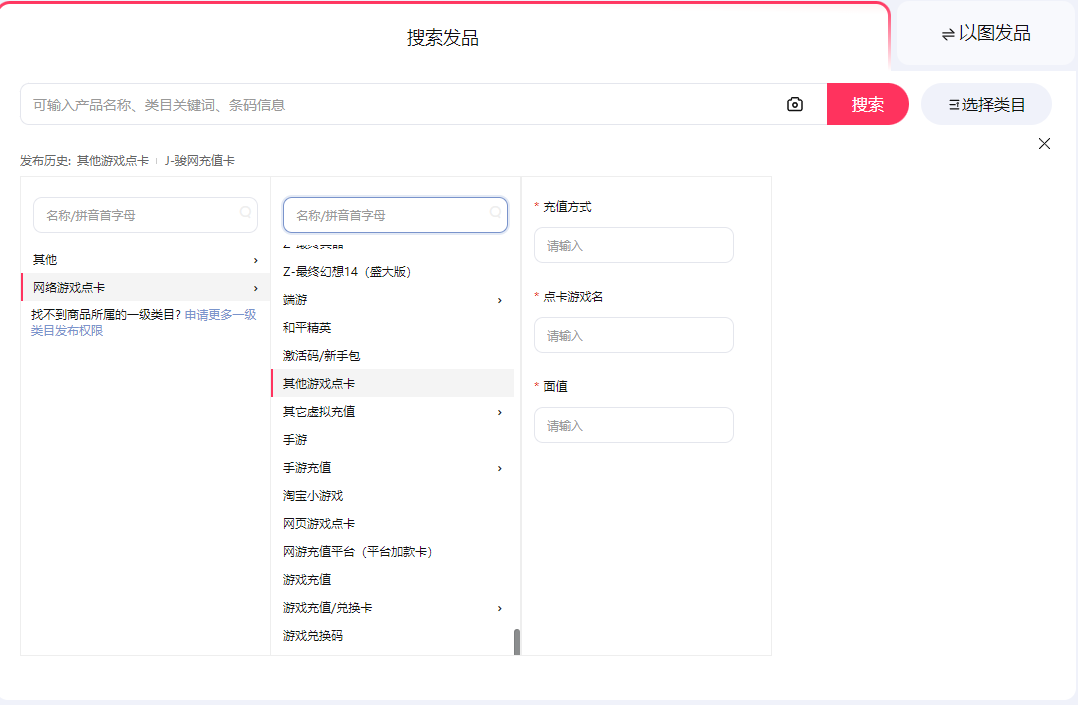Viewport: 1078px width, 705px height.
Task: Click the category list scrollbar thumb
Action: pyautogui.click(x=517, y=642)
